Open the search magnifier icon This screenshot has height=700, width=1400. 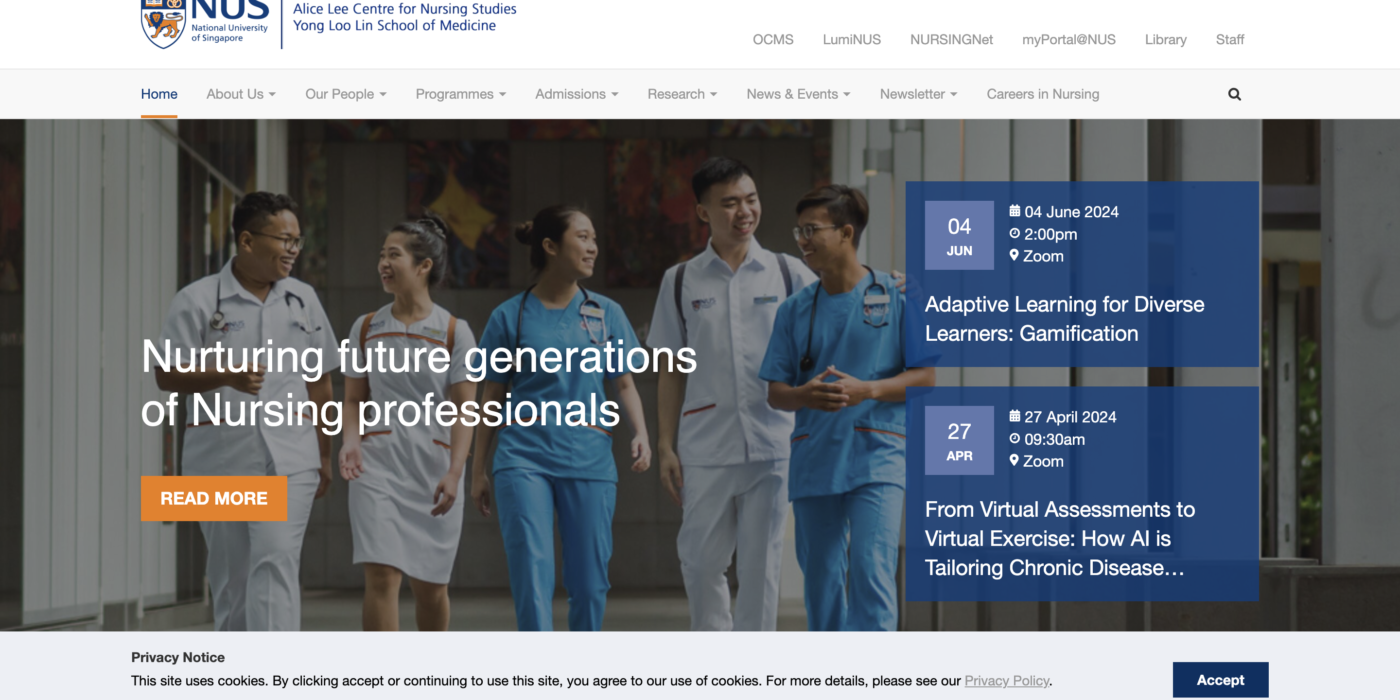(1234, 94)
